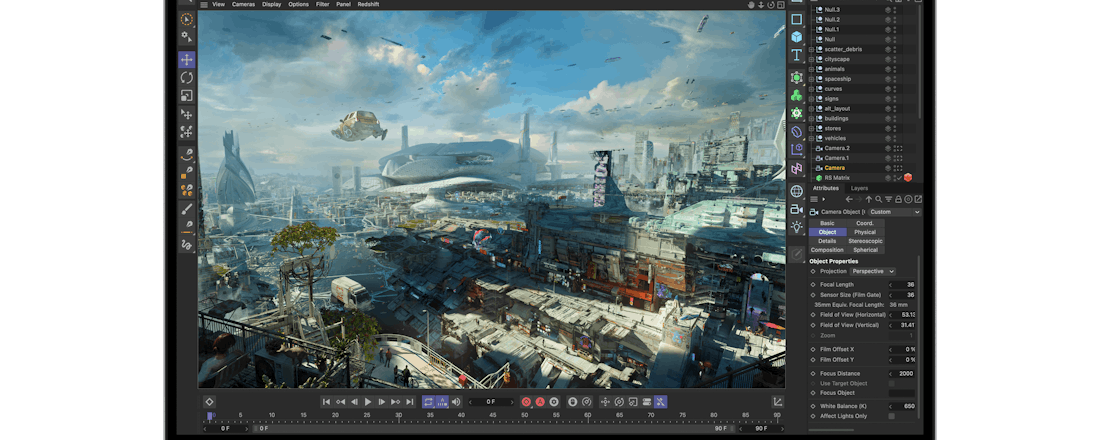Go to previous keyframe
This screenshot has width=1100, height=440.
[340, 402]
